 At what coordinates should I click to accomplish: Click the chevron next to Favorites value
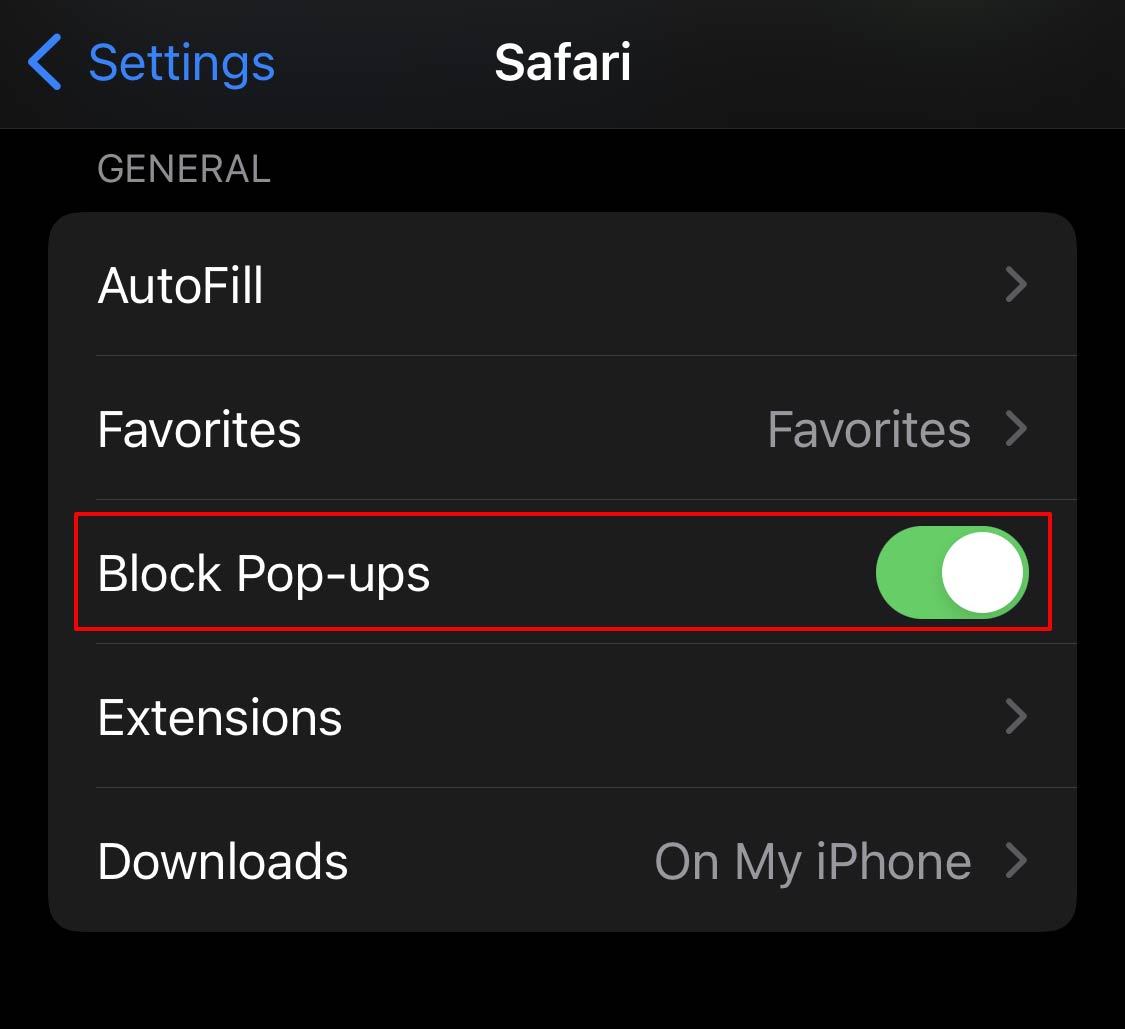(x=1016, y=430)
